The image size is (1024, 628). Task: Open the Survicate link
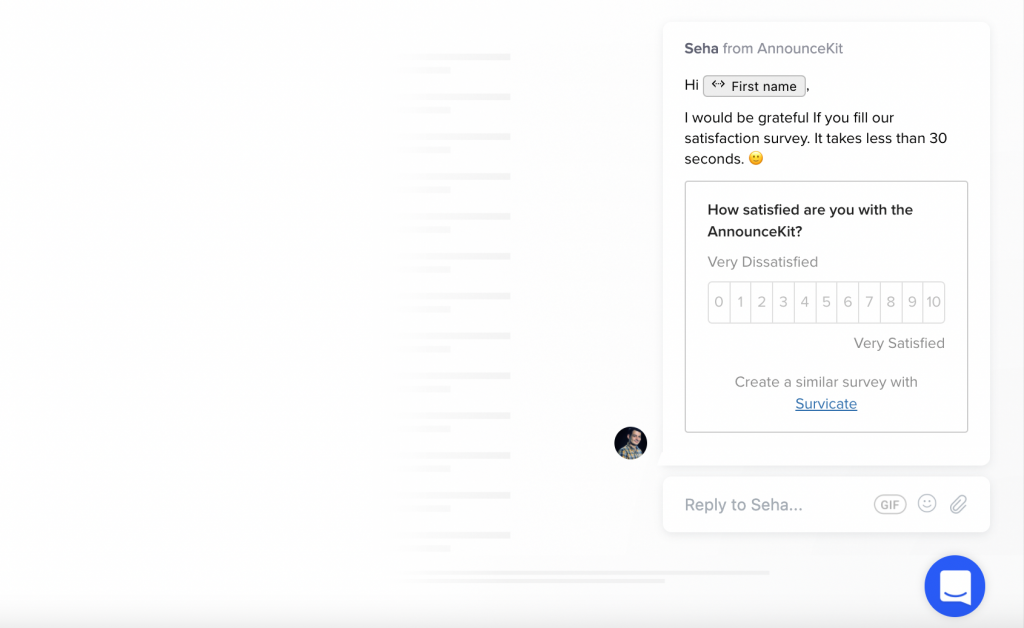point(826,404)
